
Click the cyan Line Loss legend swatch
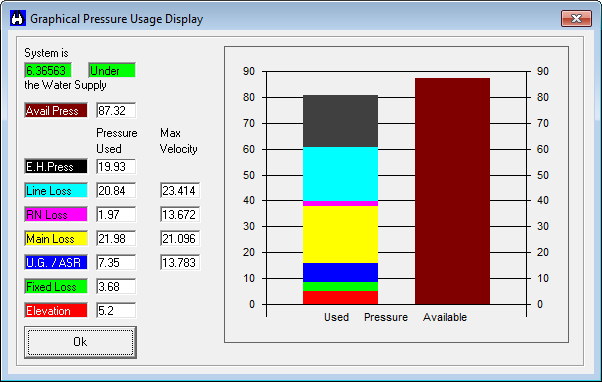56,190
